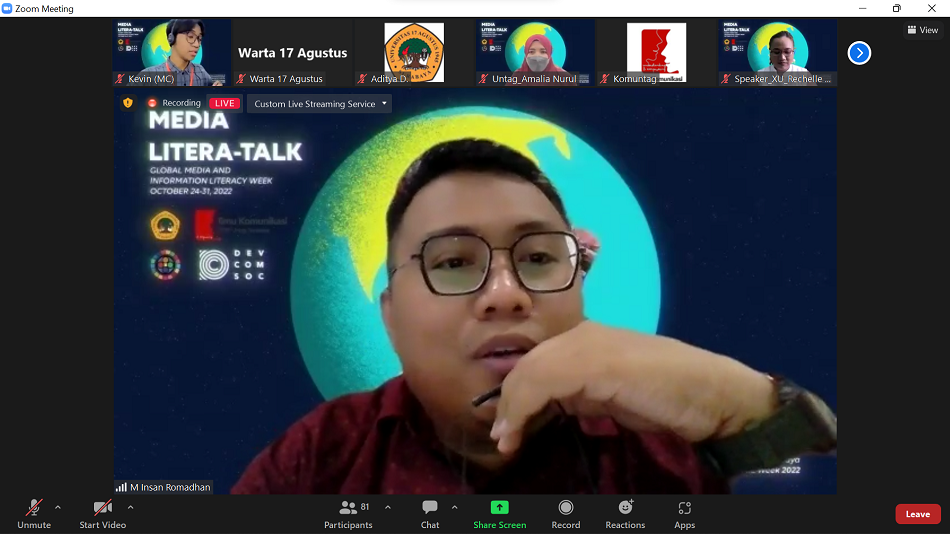The image size is (950, 534).
Task: Open the Reactions menu
Action: click(x=625, y=514)
